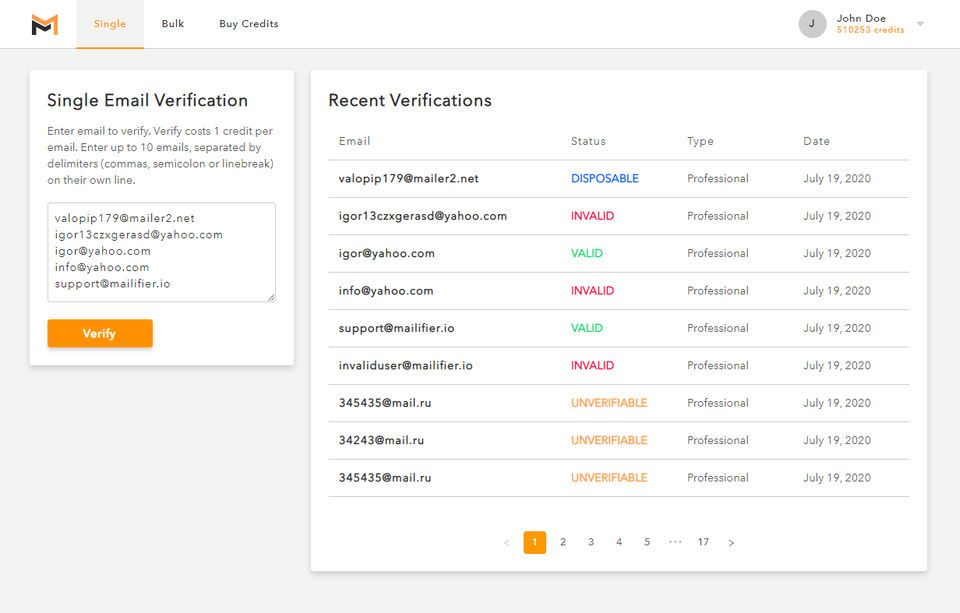The width and height of the screenshot is (960, 613).
Task: Jump to last page 17
Action: [703, 542]
